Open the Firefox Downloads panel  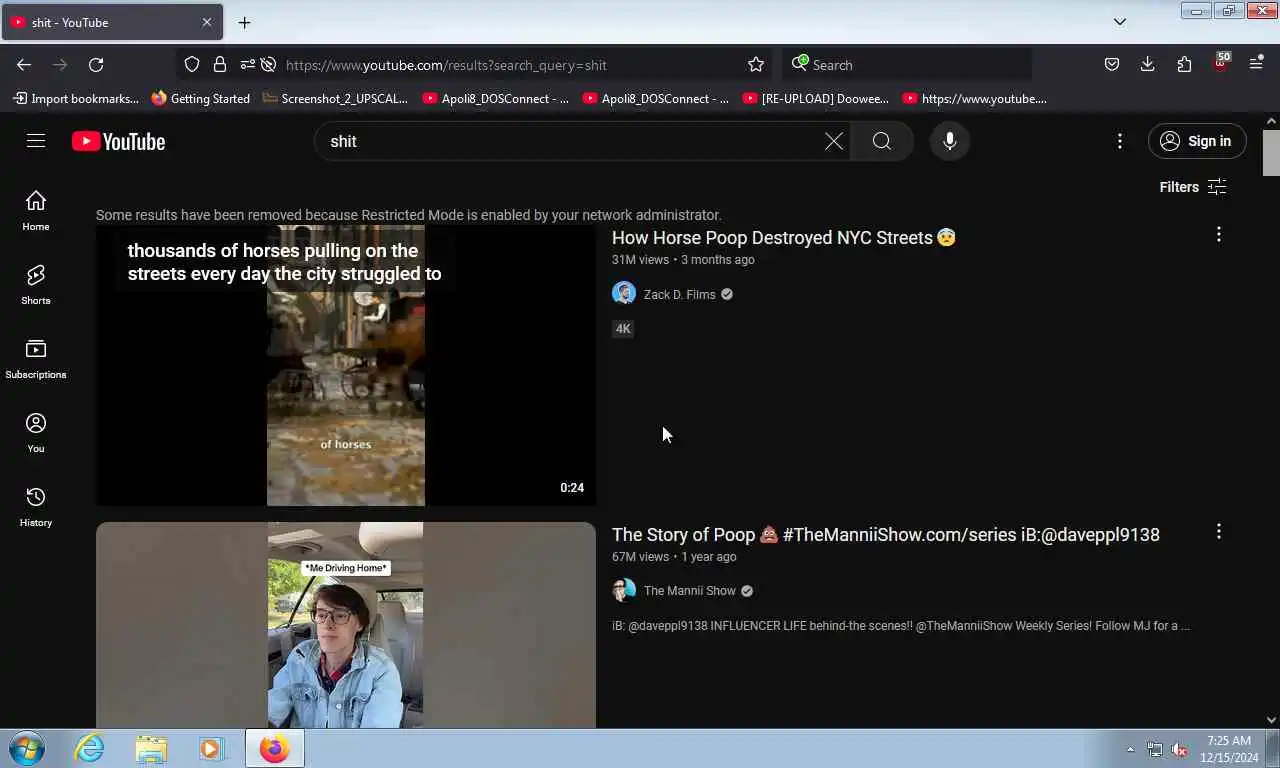click(x=1148, y=64)
